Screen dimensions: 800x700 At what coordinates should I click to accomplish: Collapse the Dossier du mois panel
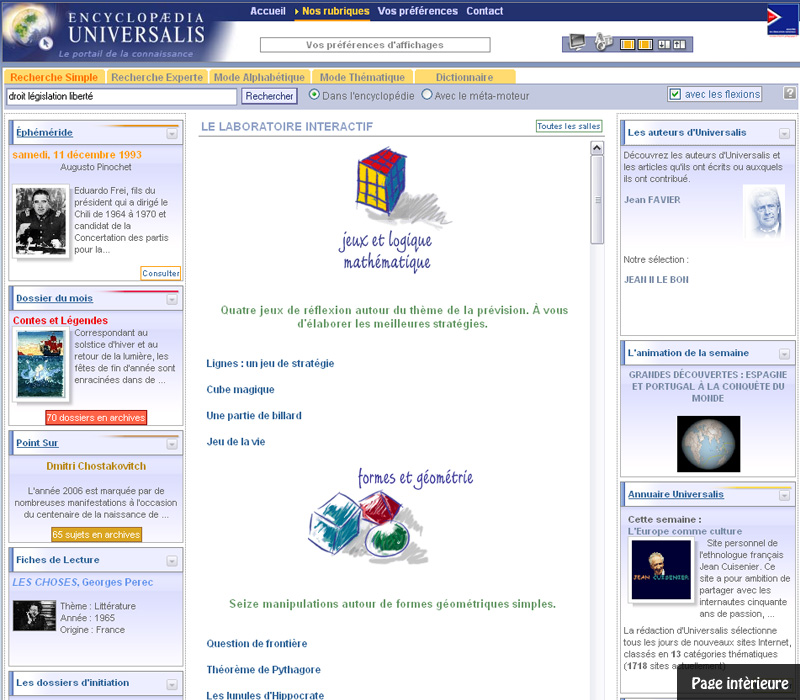[x=172, y=299]
